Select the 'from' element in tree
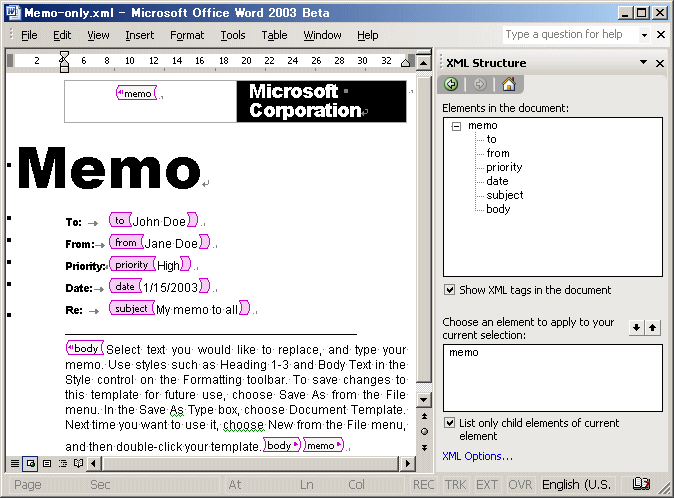Image resolution: width=674 pixels, height=498 pixels. click(x=498, y=153)
